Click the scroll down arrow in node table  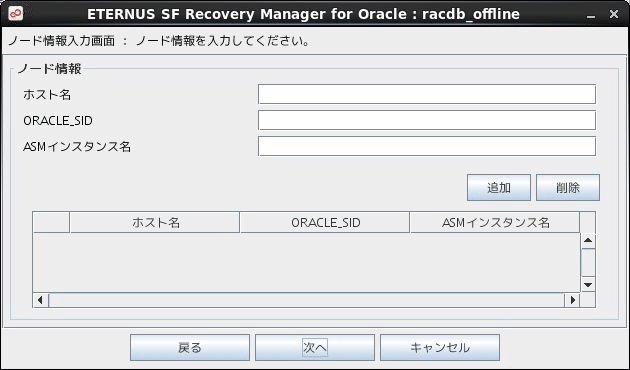(588, 285)
